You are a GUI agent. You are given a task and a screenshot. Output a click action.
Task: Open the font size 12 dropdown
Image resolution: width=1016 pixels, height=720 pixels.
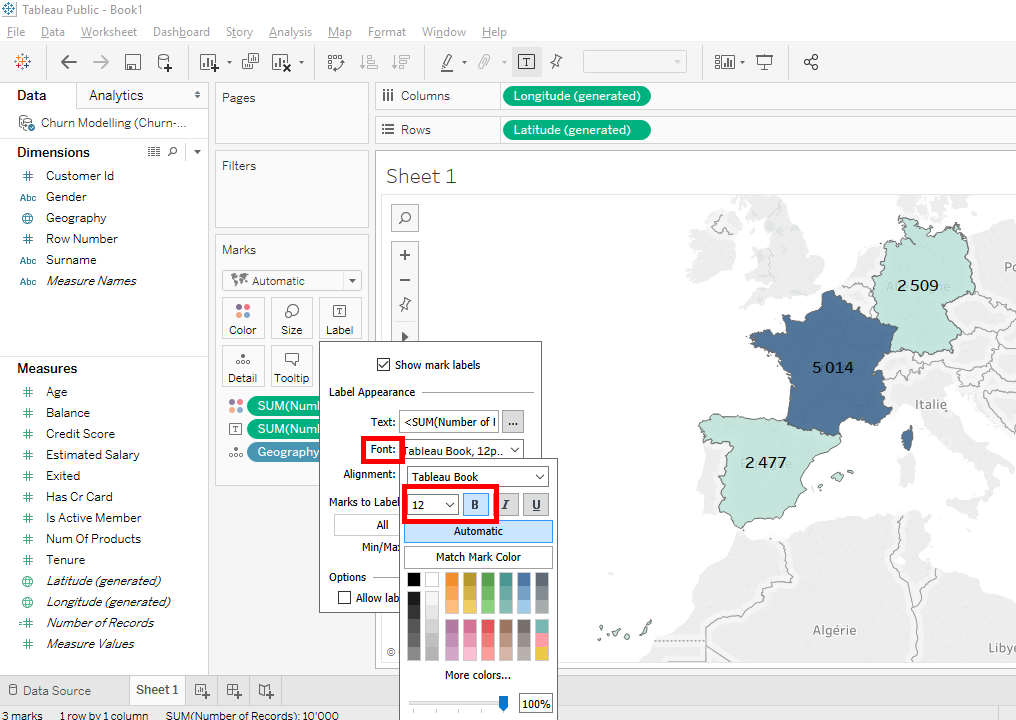(x=434, y=505)
